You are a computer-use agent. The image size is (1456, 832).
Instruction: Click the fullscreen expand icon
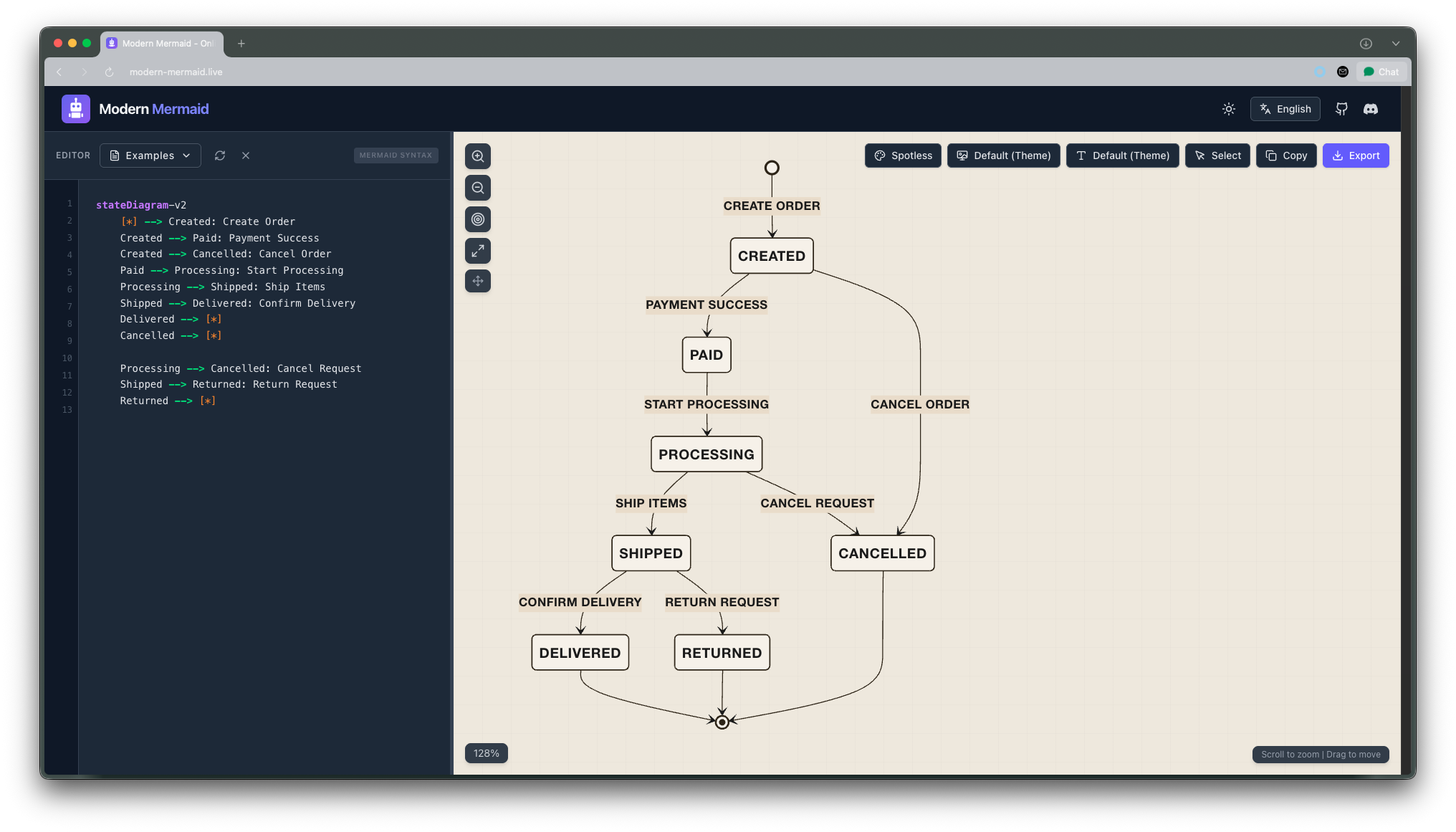pyautogui.click(x=478, y=251)
